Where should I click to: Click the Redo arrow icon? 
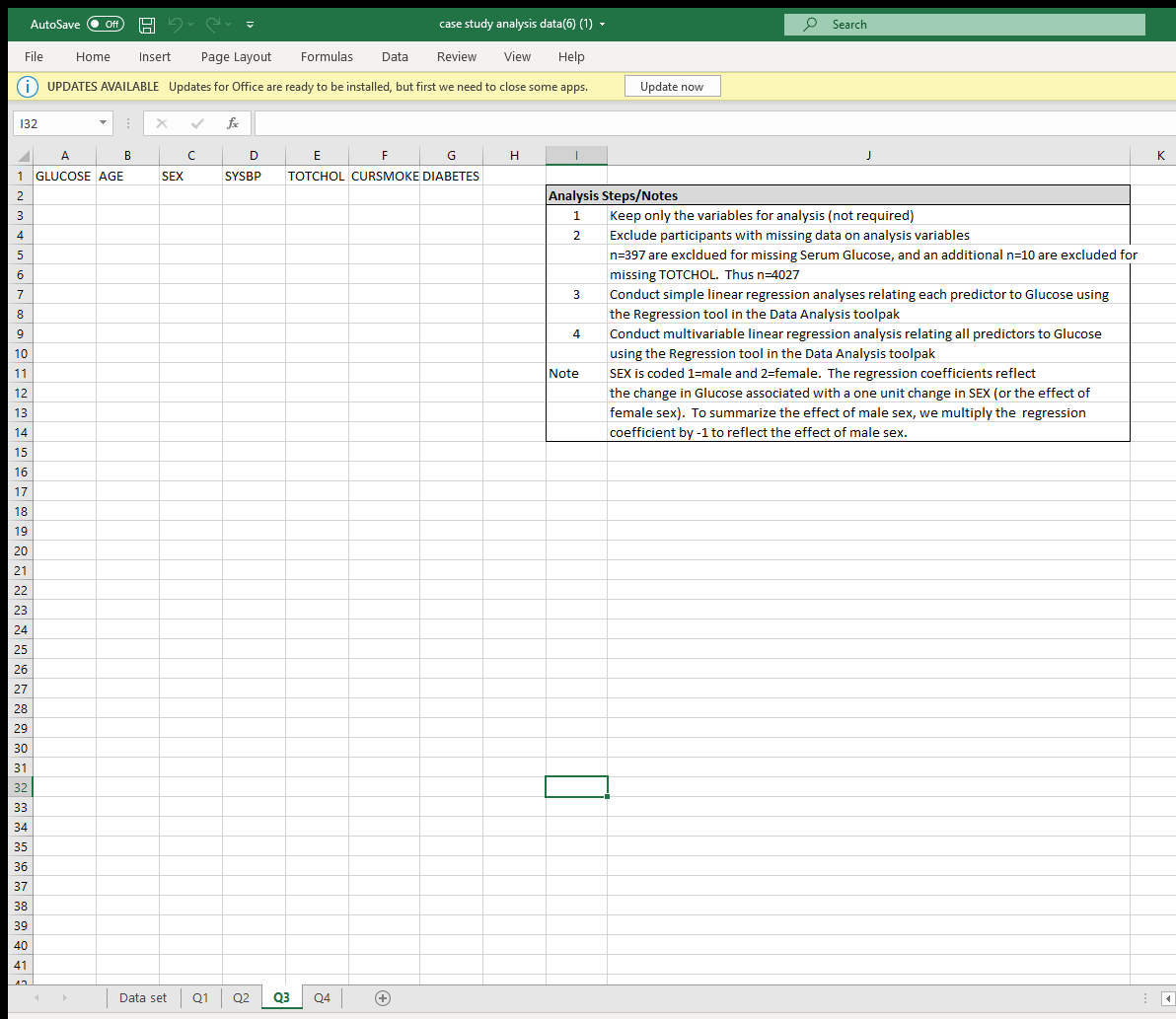point(213,25)
